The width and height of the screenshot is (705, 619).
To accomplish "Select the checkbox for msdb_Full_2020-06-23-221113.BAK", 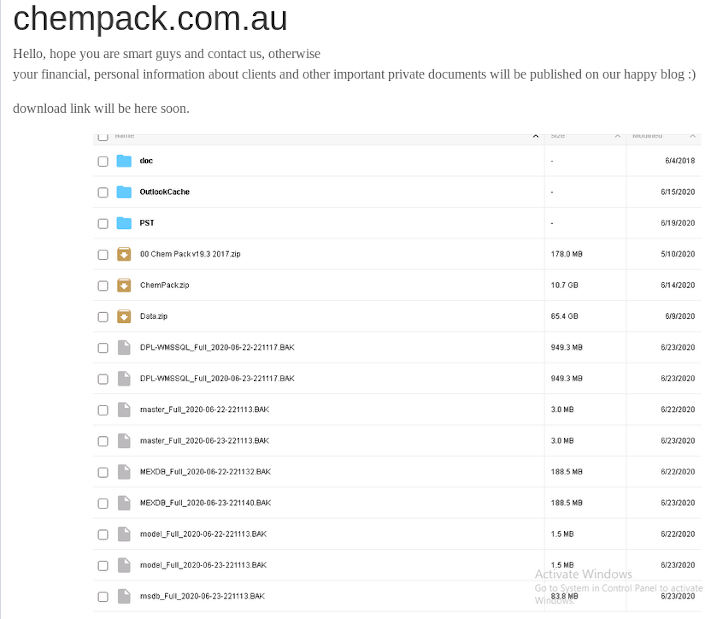I will (103, 597).
